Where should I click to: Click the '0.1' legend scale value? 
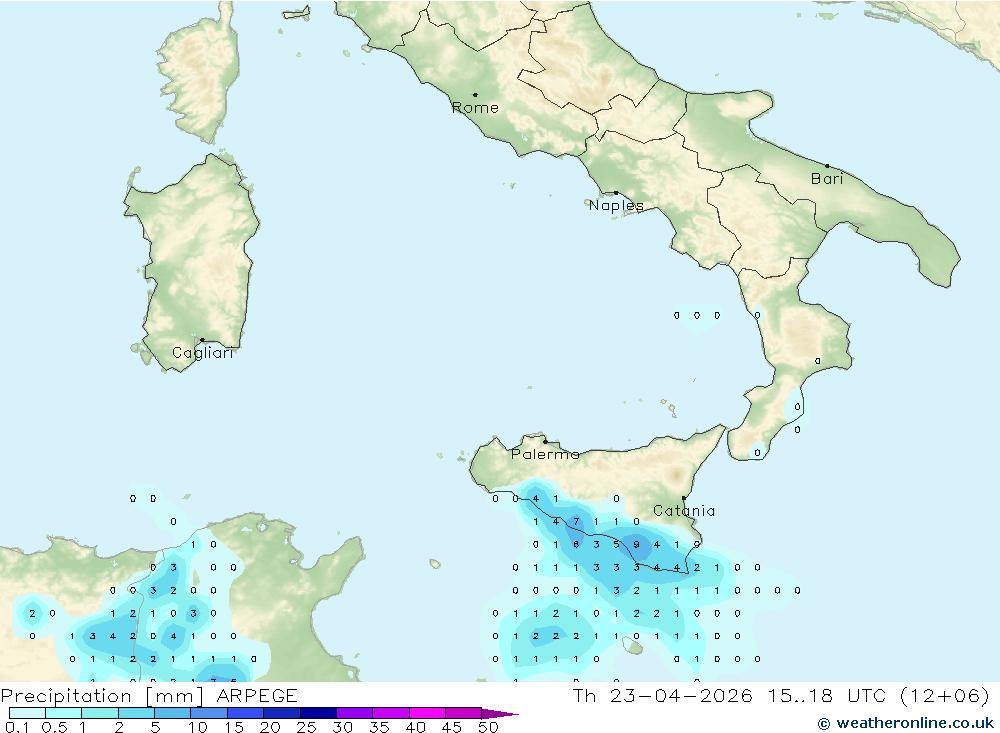tap(17, 727)
